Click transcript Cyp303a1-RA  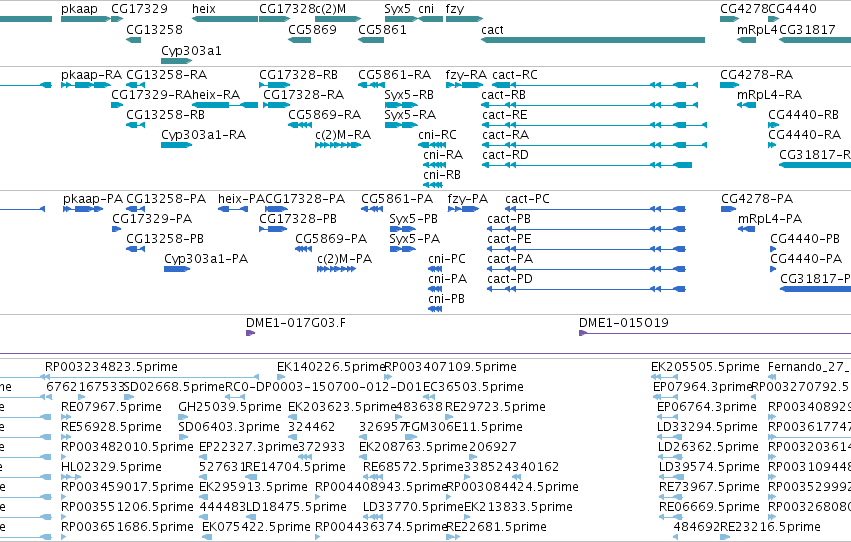click(204, 135)
